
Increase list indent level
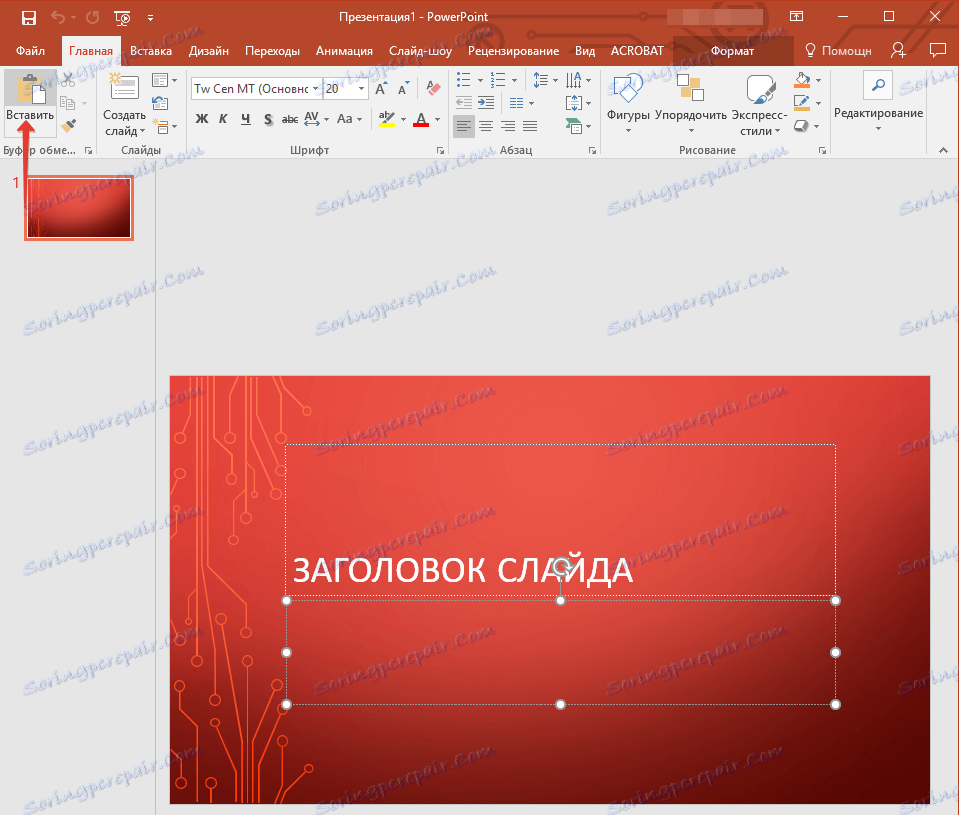[486, 103]
